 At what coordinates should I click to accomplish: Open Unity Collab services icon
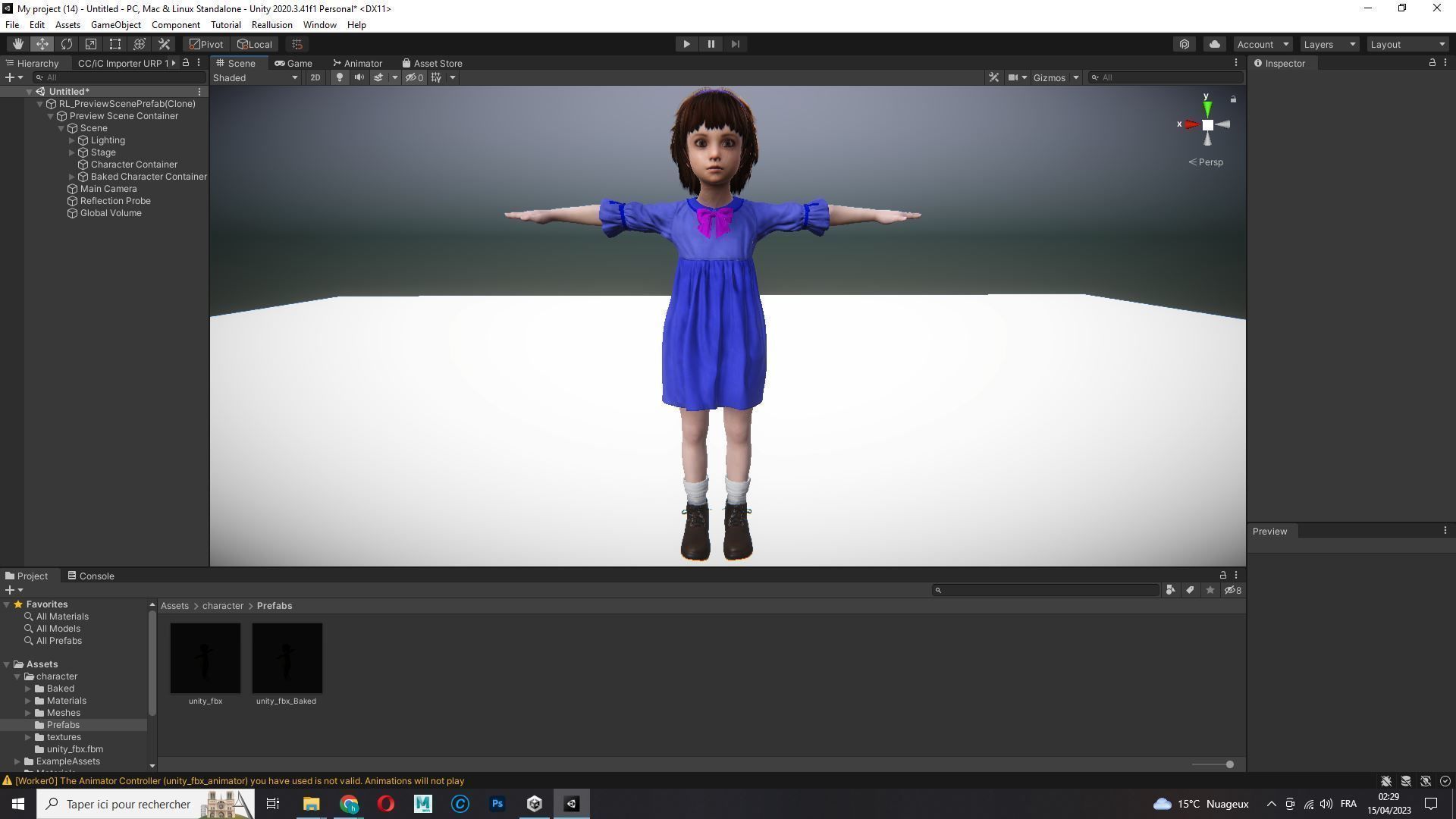(1185, 44)
